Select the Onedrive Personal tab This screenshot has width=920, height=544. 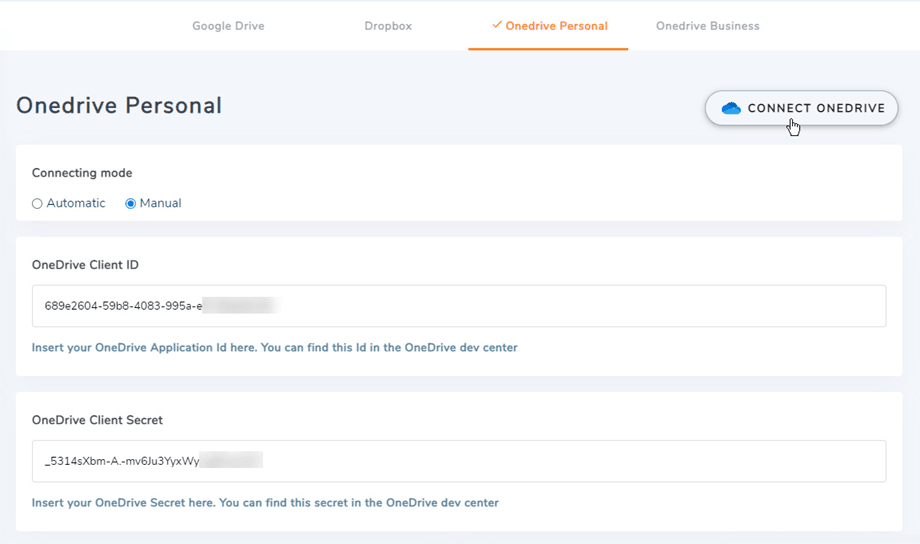[x=556, y=26]
